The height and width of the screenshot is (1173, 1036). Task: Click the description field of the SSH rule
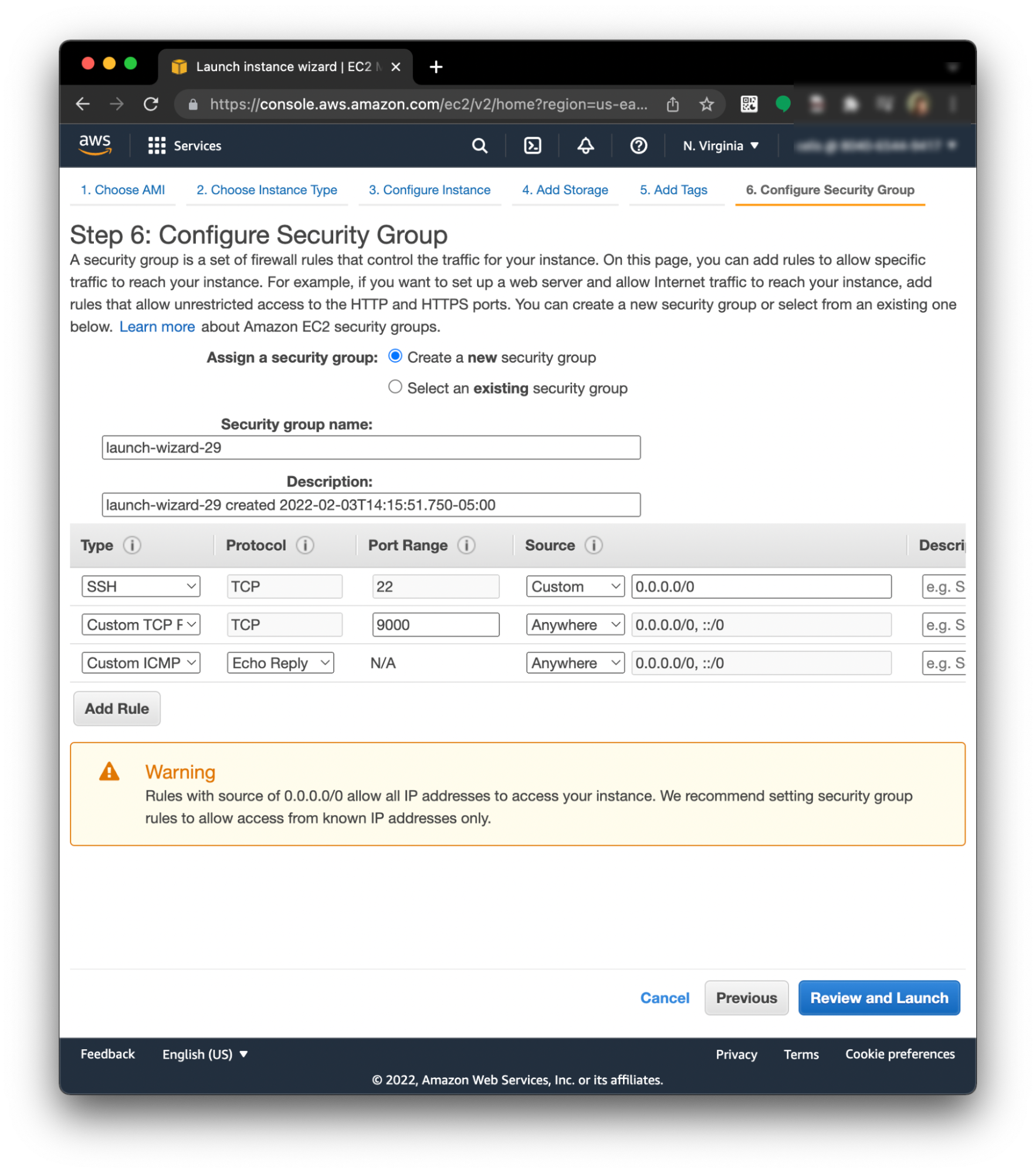(x=943, y=586)
